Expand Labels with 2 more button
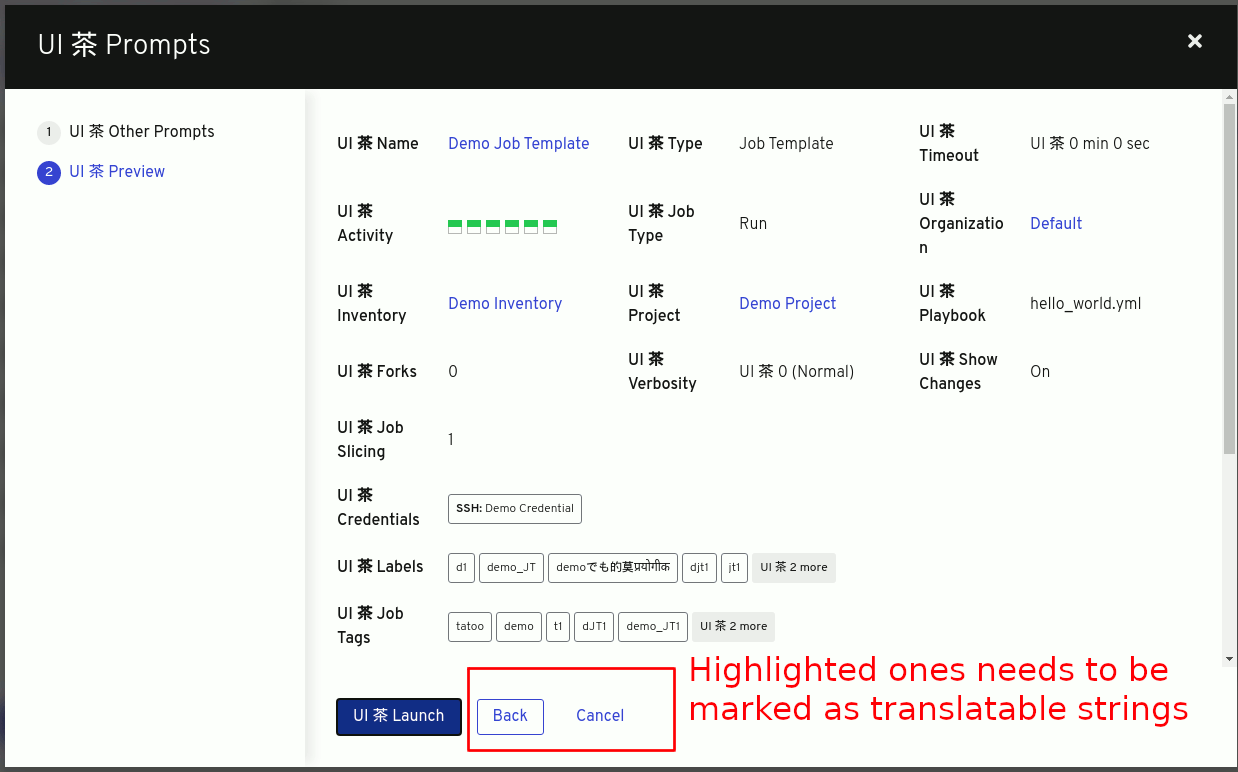The height and width of the screenshot is (772, 1238). 794,567
